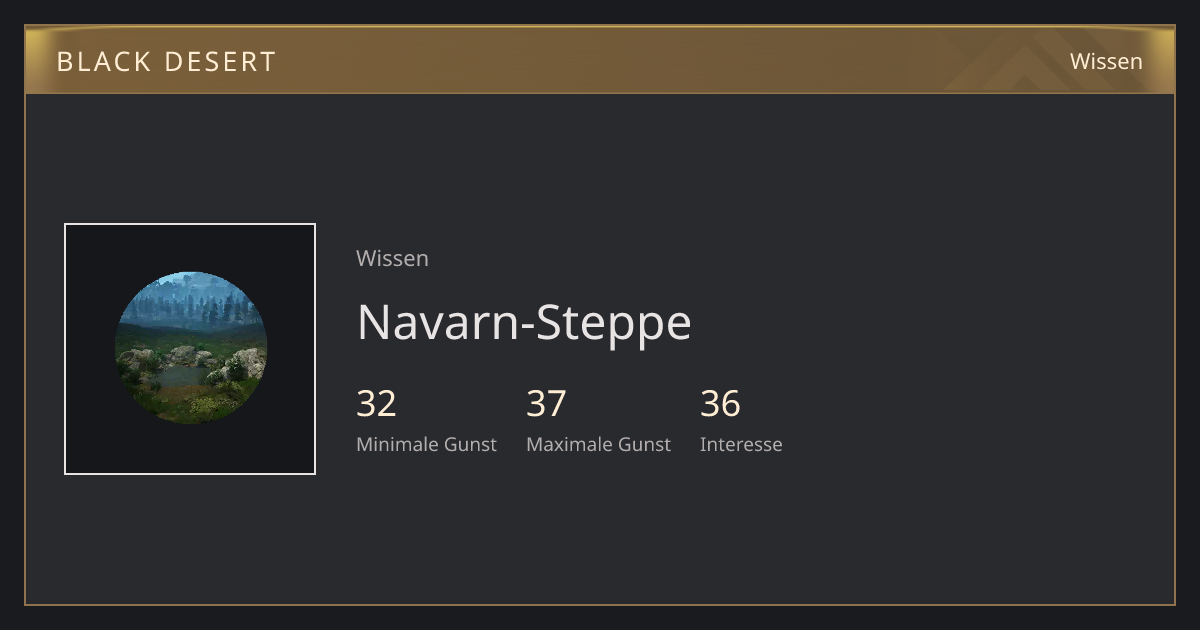Select the chevron emblem in gold header
The width and height of the screenshot is (1200, 630).
click(1030, 62)
